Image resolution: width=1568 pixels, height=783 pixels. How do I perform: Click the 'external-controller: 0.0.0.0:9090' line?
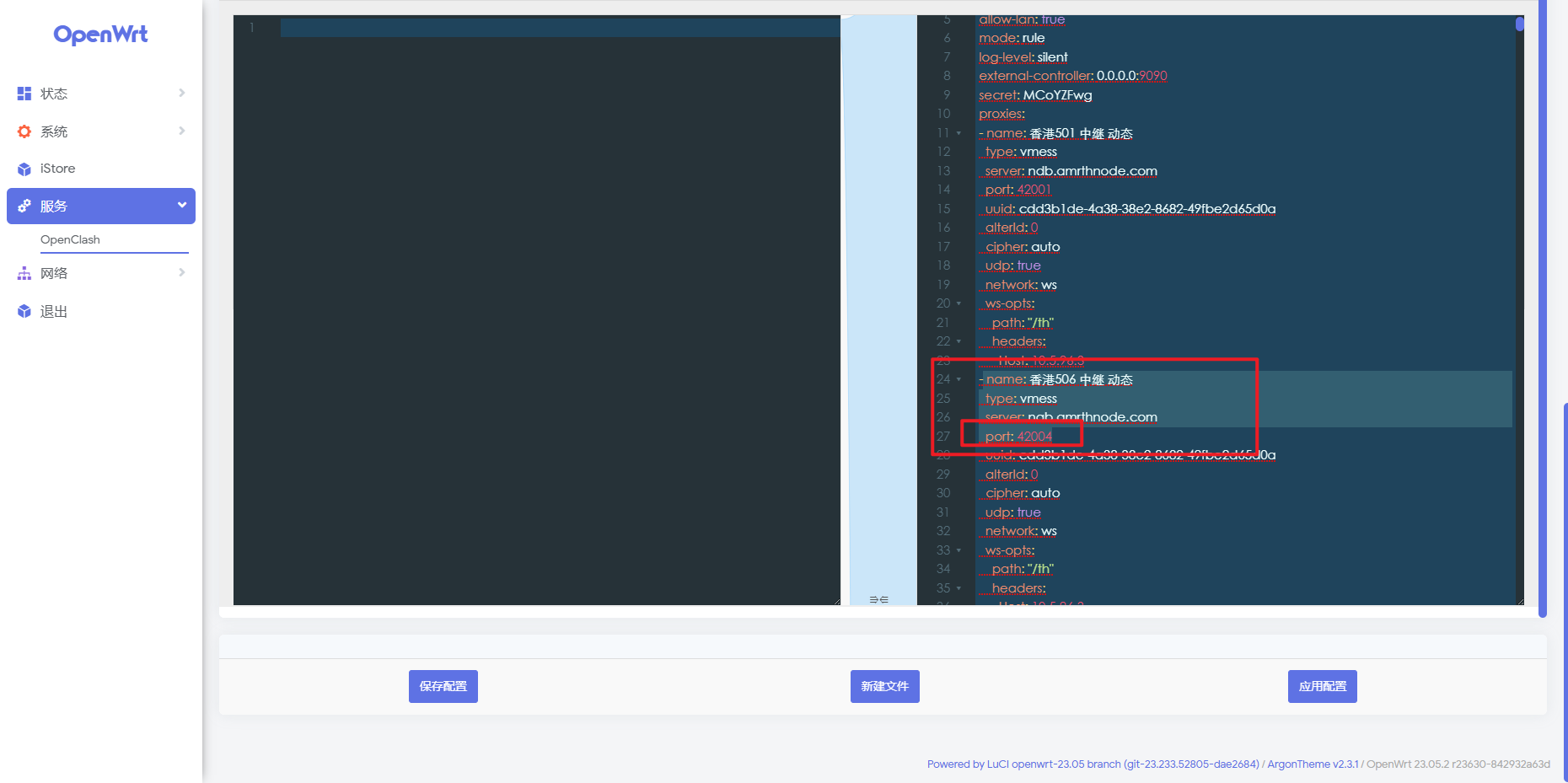pyautogui.click(x=1072, y=76)
